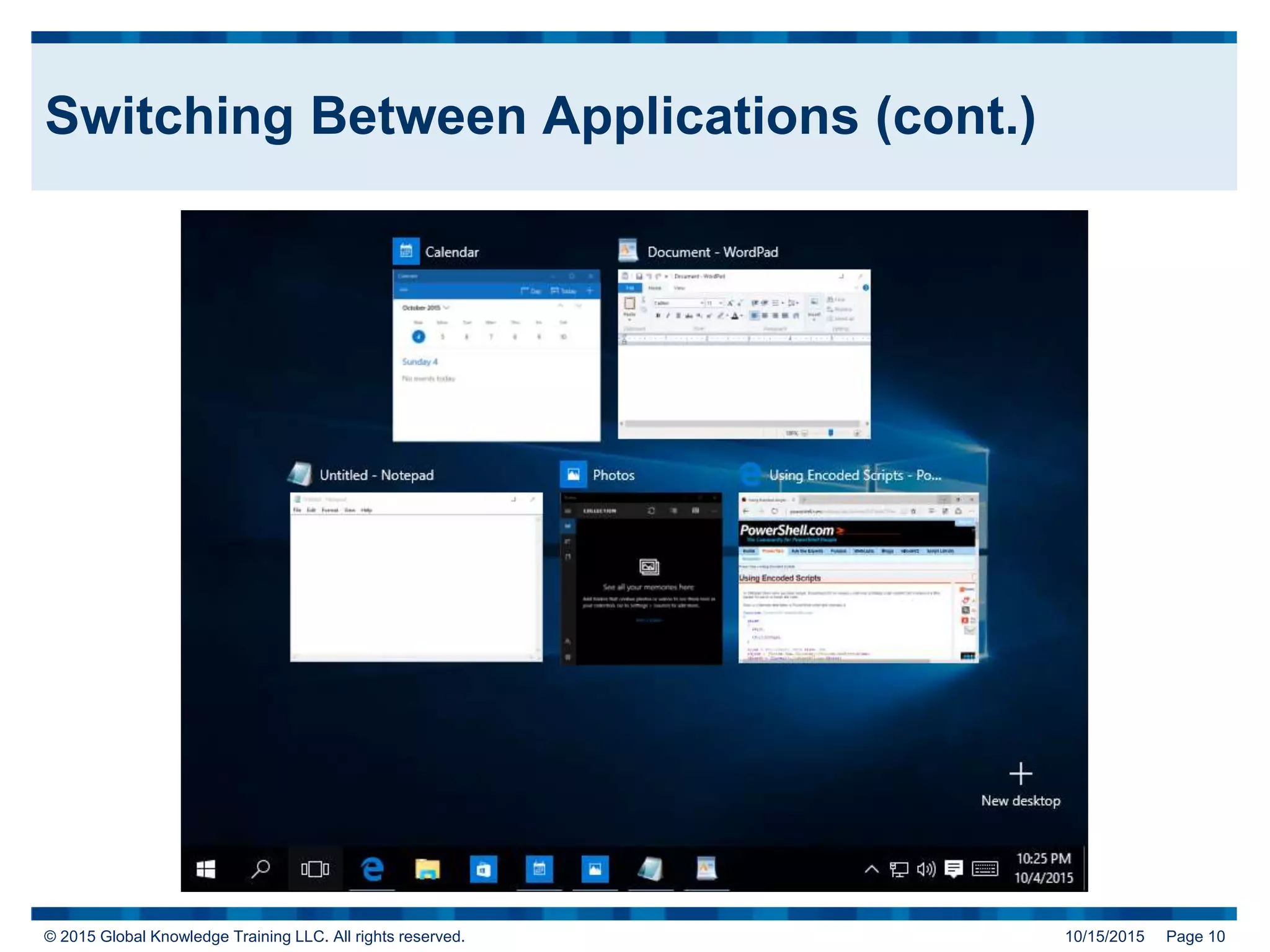Switch to Untitled - Notepad window thumbnail
Image resolution: width=1270 pixels, height=952 pixels.
416,577
